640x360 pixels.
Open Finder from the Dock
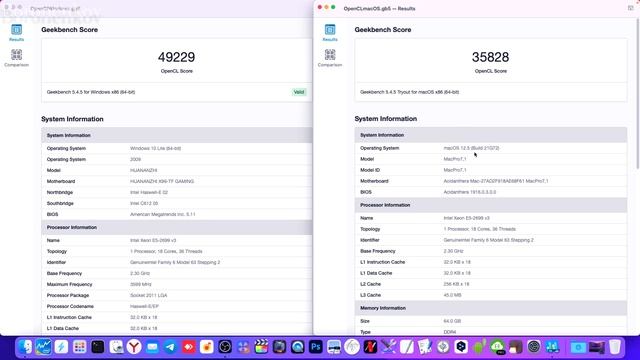pyautogui.click(x=25, y=347)
